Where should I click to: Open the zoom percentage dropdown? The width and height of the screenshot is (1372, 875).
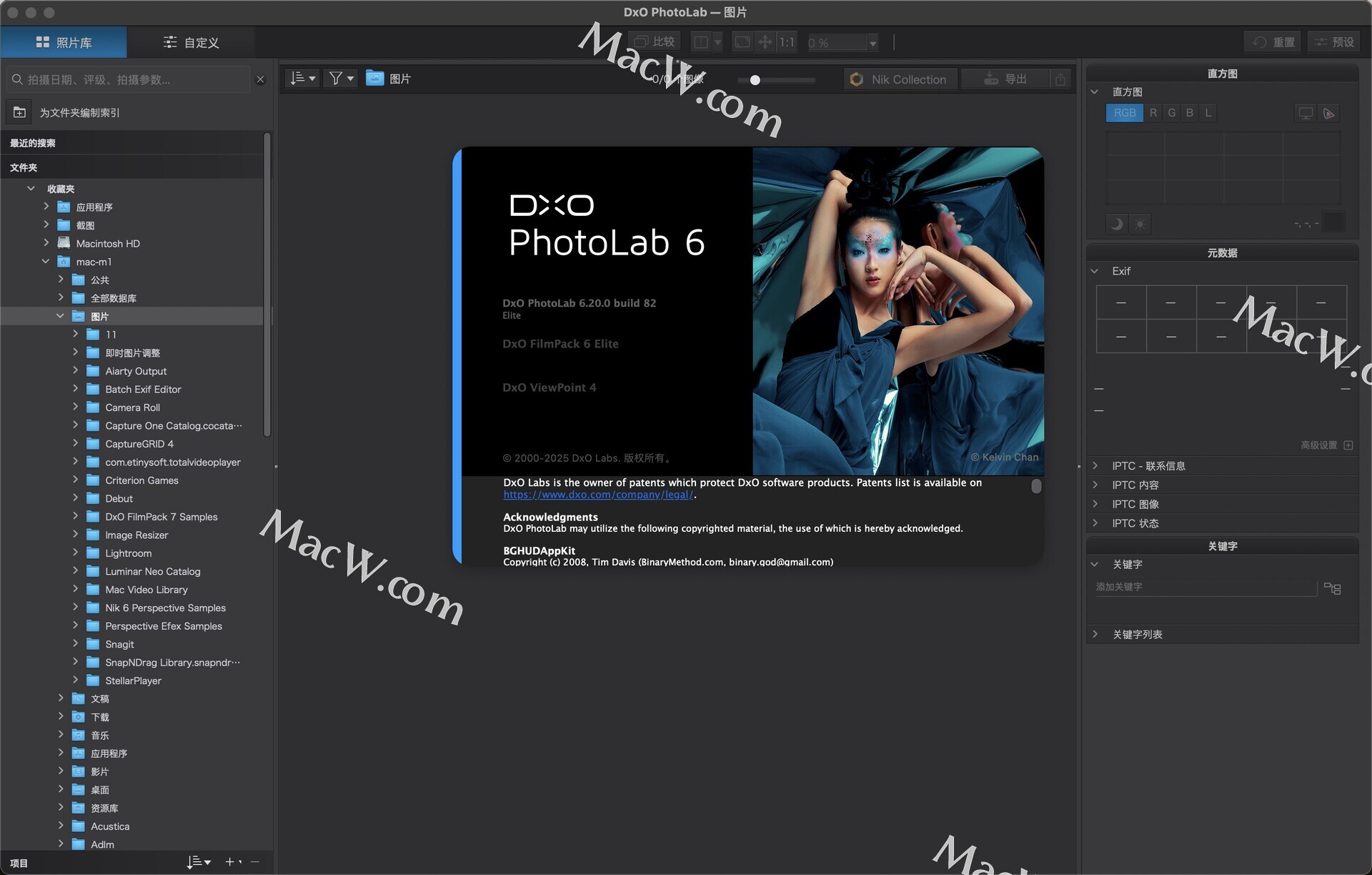(873, 43)
